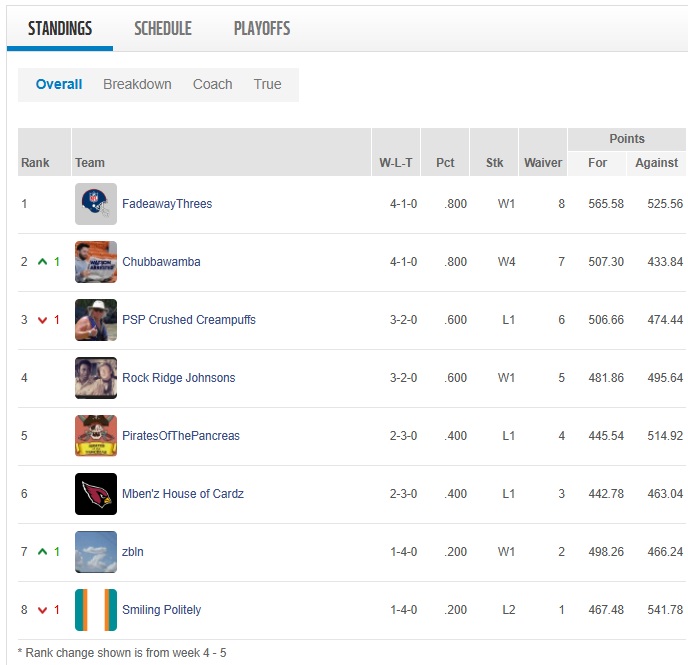Visit PiratesOfThePancreas team name link
Viewport: 688px width, 665px height.
point(181,436)
